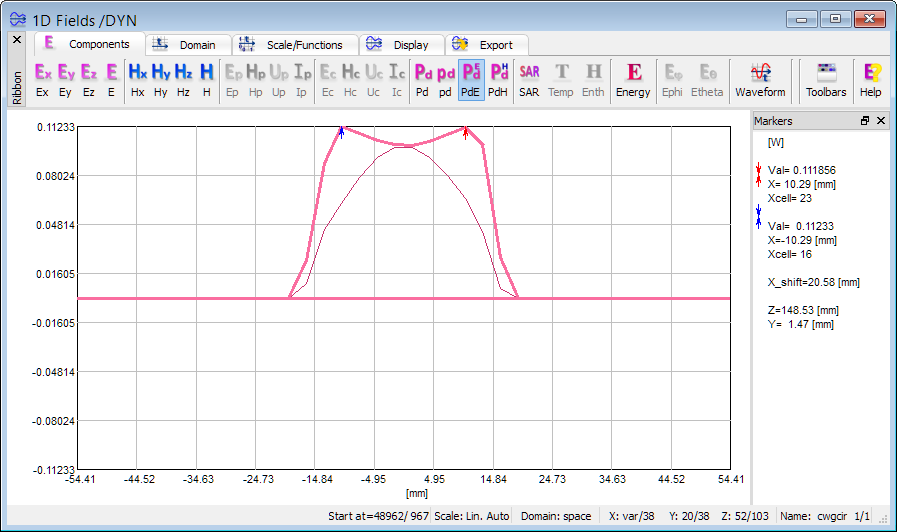
Task: Show the Hx magnetic field component
Action: pos(138,78)
